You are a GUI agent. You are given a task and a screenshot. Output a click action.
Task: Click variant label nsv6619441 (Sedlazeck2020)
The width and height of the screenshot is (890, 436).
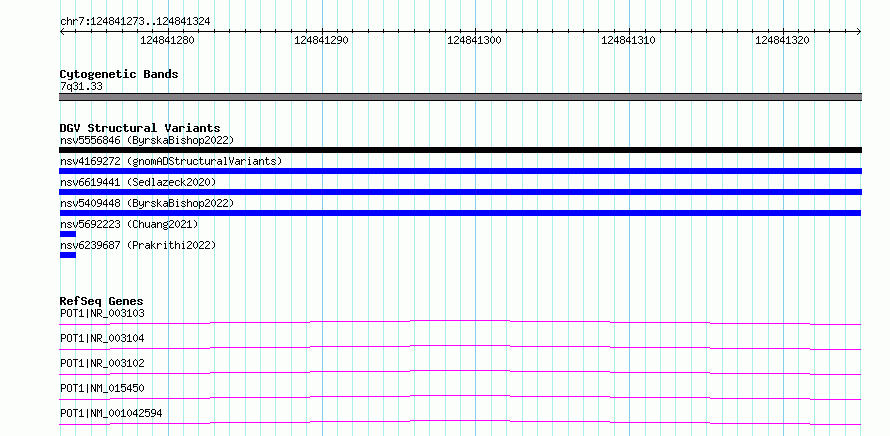[138, 182]
